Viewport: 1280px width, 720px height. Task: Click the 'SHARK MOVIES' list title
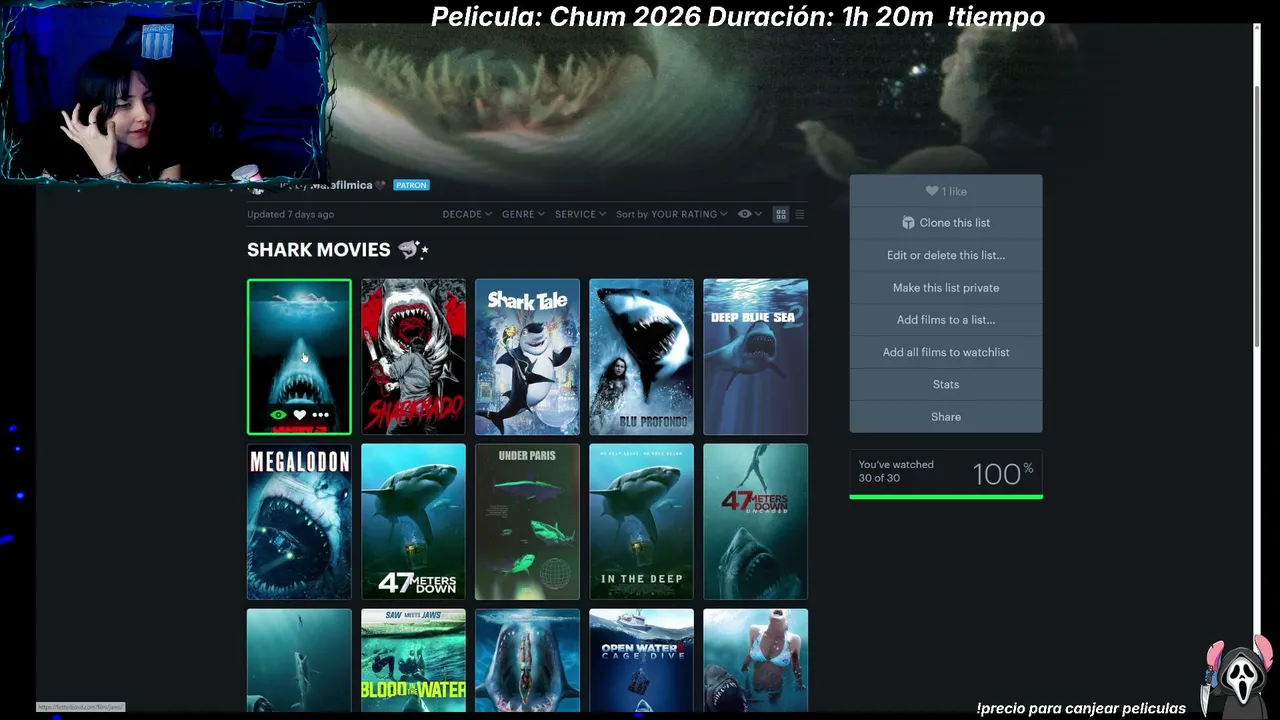318,250
